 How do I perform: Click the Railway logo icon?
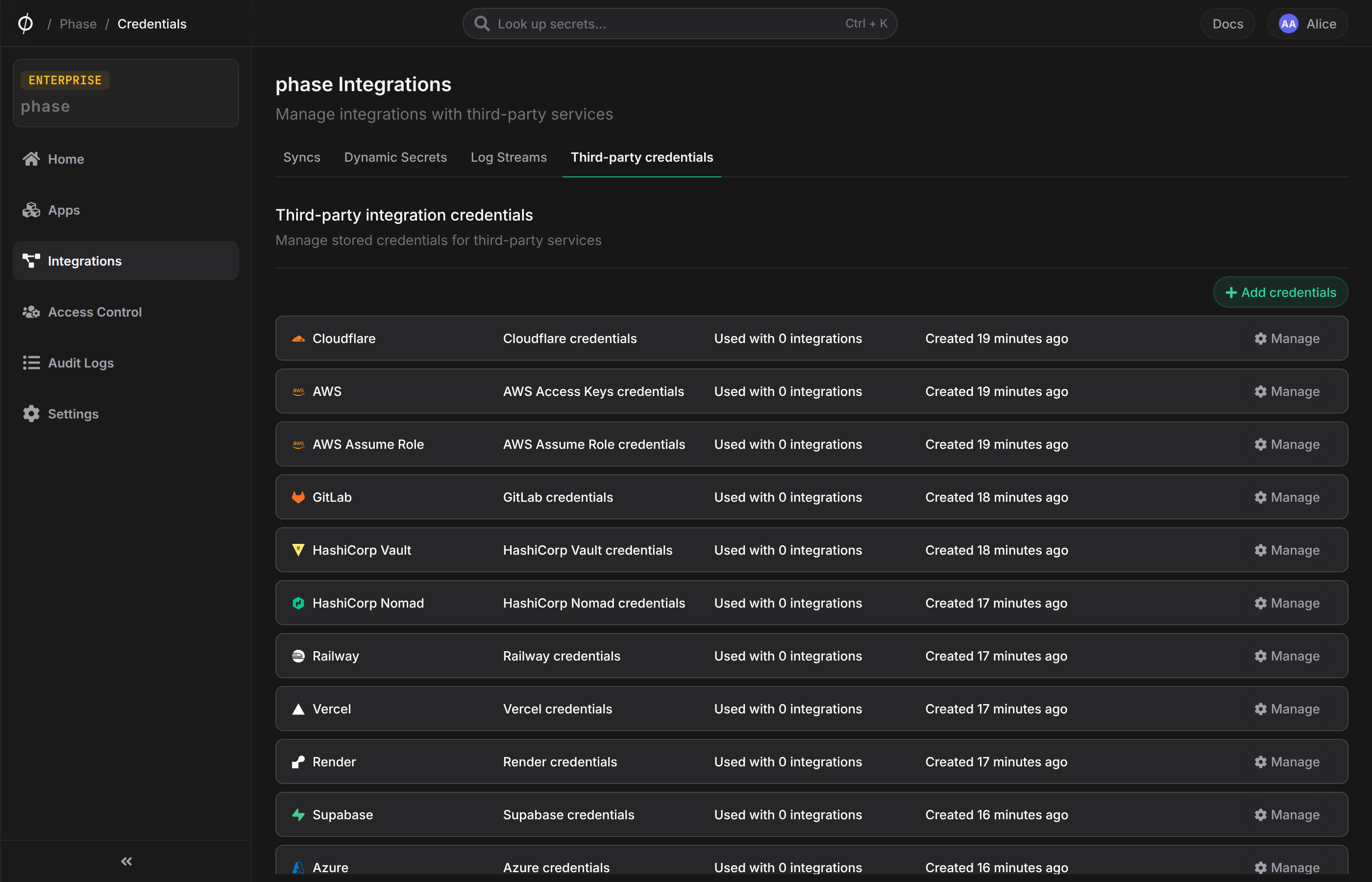(298, 656)
